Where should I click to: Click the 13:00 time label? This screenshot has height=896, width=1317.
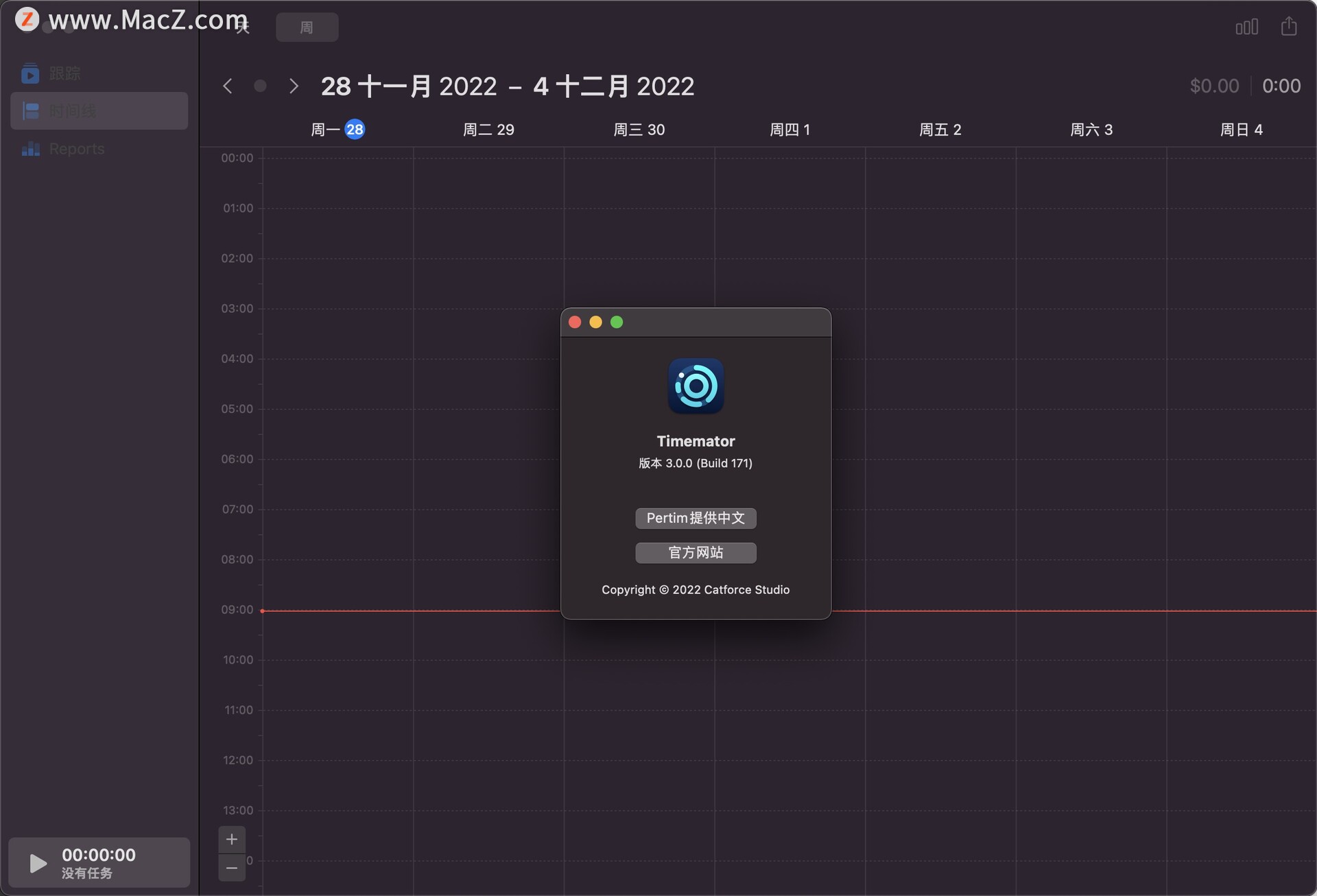coord(238,810)
